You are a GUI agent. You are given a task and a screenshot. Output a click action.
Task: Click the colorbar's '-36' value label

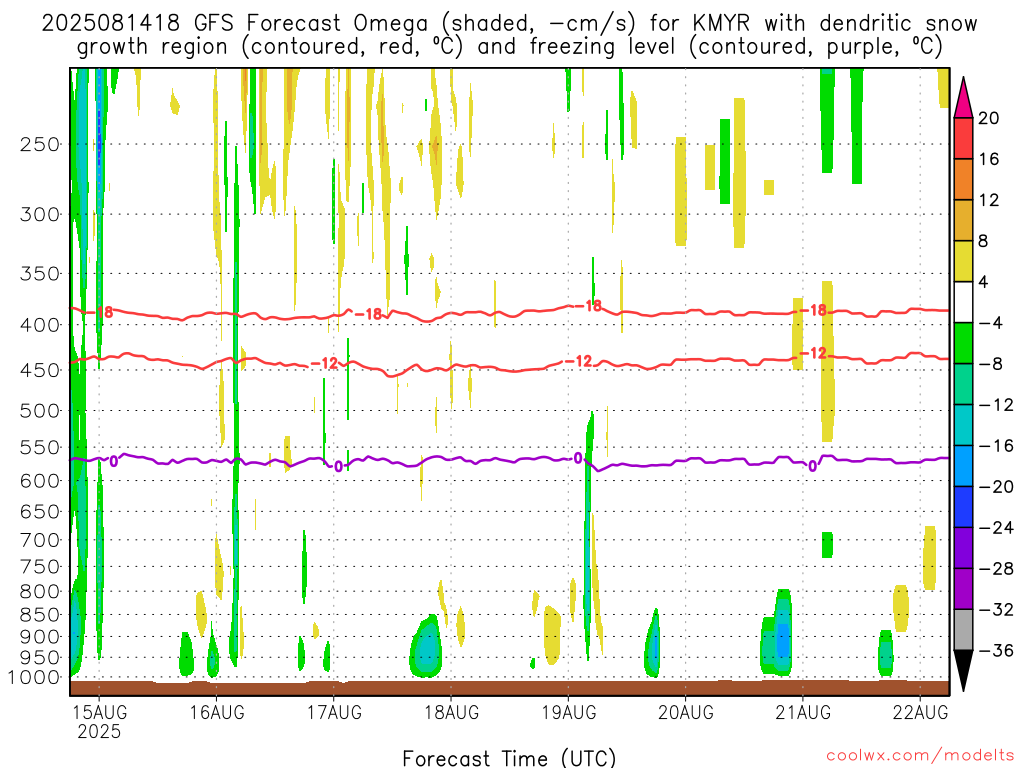996,650
